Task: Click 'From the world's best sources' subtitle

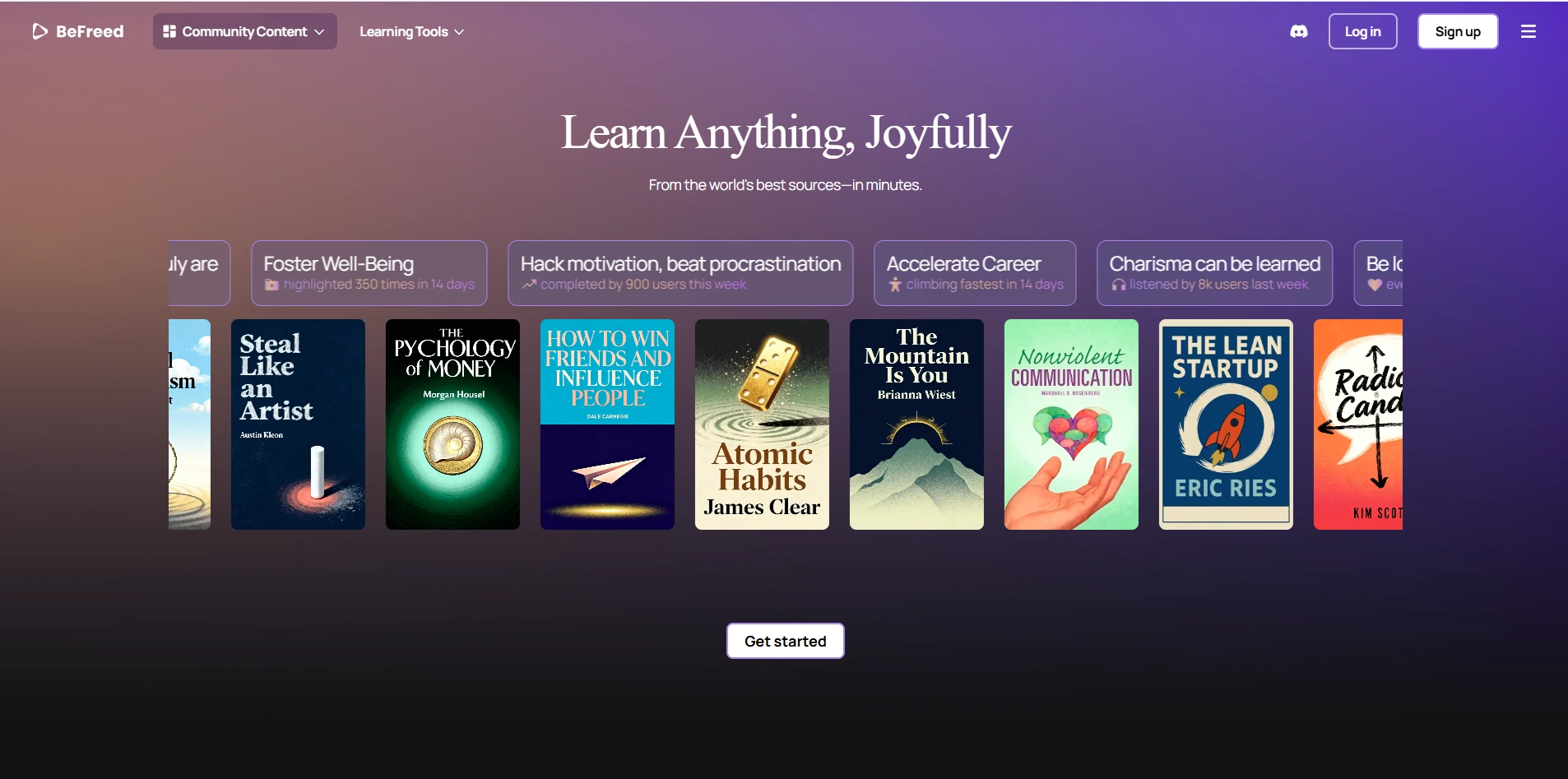Action: point(786,185)
